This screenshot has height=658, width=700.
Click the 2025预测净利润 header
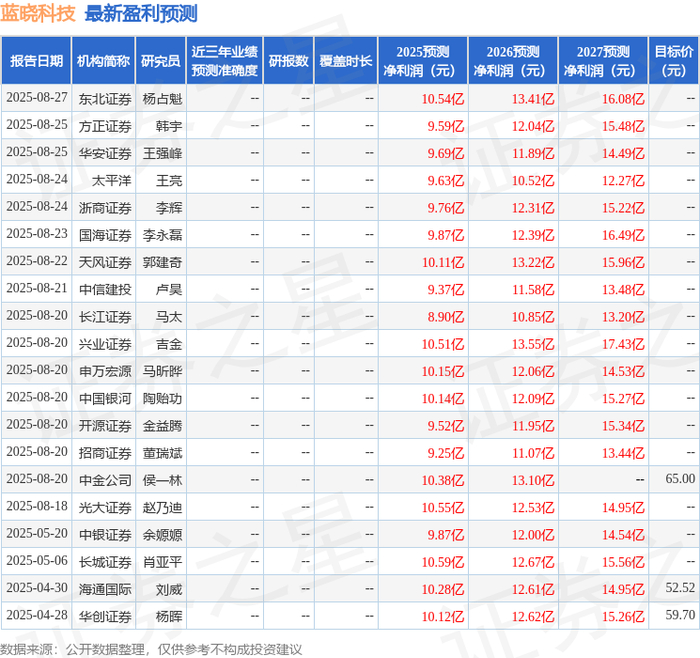[422, 61]
